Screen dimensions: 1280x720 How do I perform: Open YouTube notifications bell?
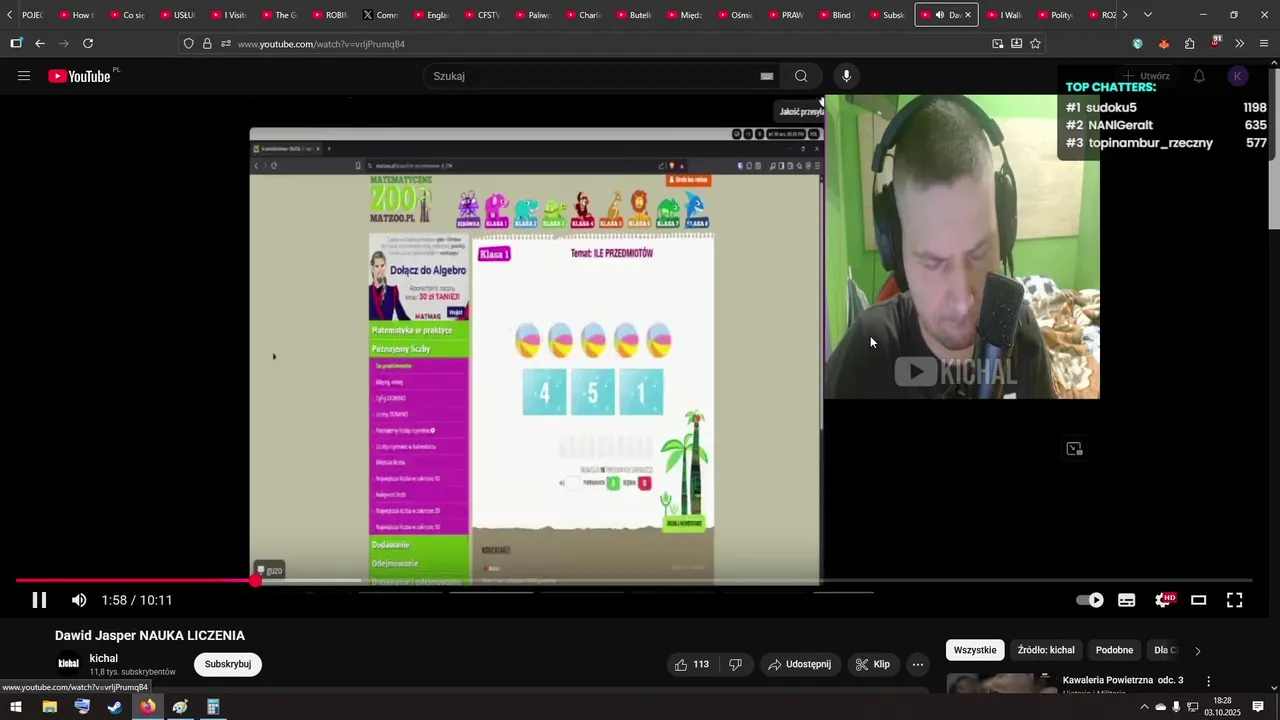click(x=1199, y=76)
